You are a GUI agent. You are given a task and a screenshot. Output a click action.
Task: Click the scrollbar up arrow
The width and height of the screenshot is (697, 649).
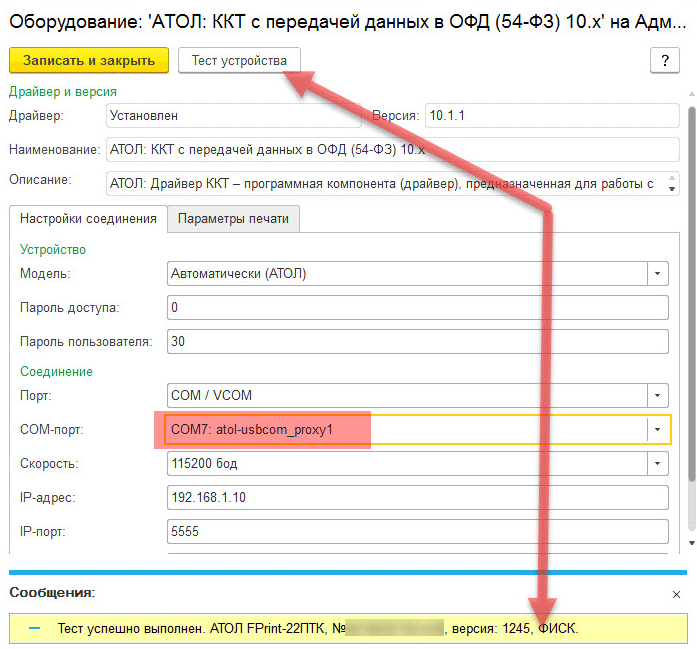click(x=691, y=94)
